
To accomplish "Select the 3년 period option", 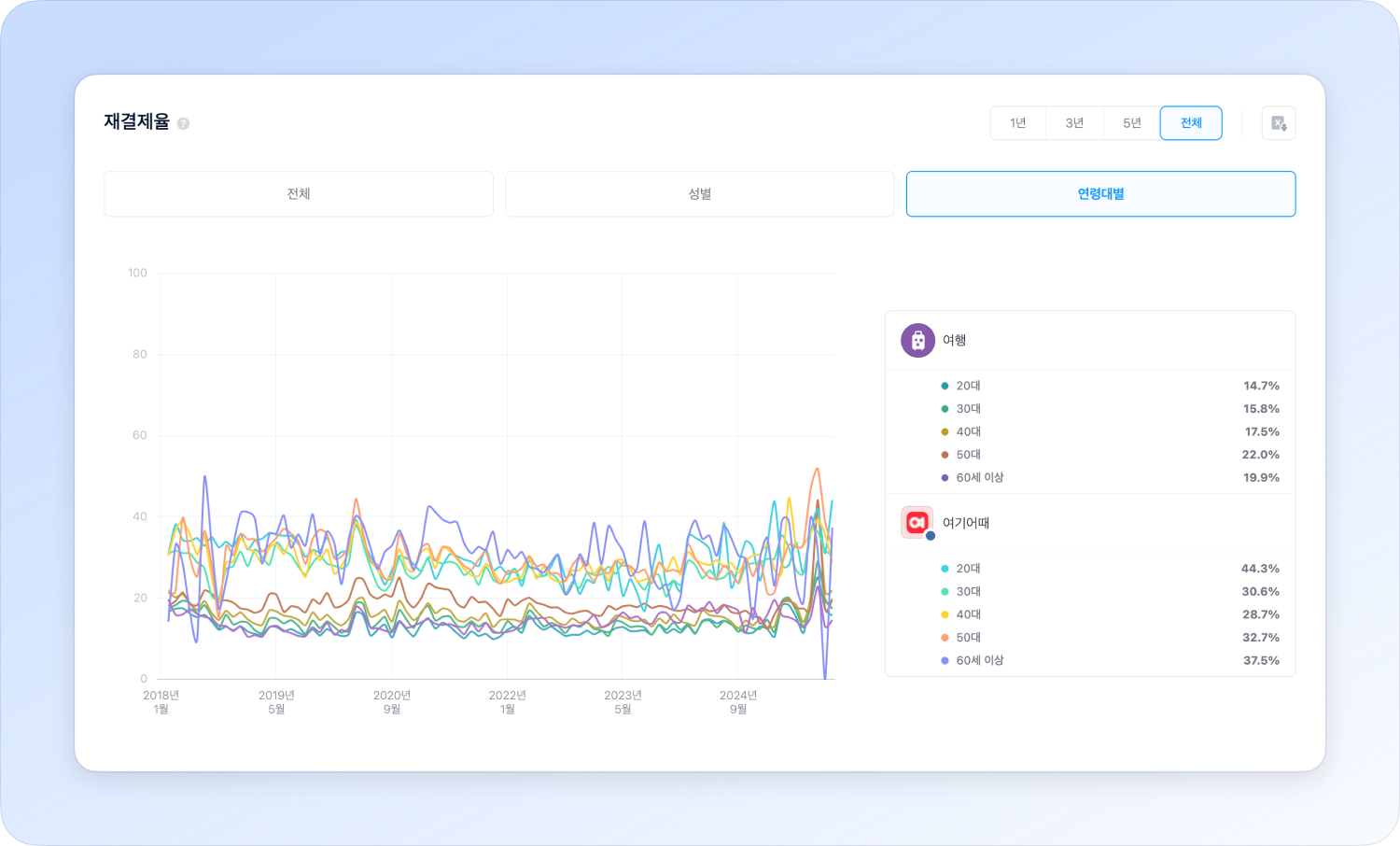I will coord(1074,123).
